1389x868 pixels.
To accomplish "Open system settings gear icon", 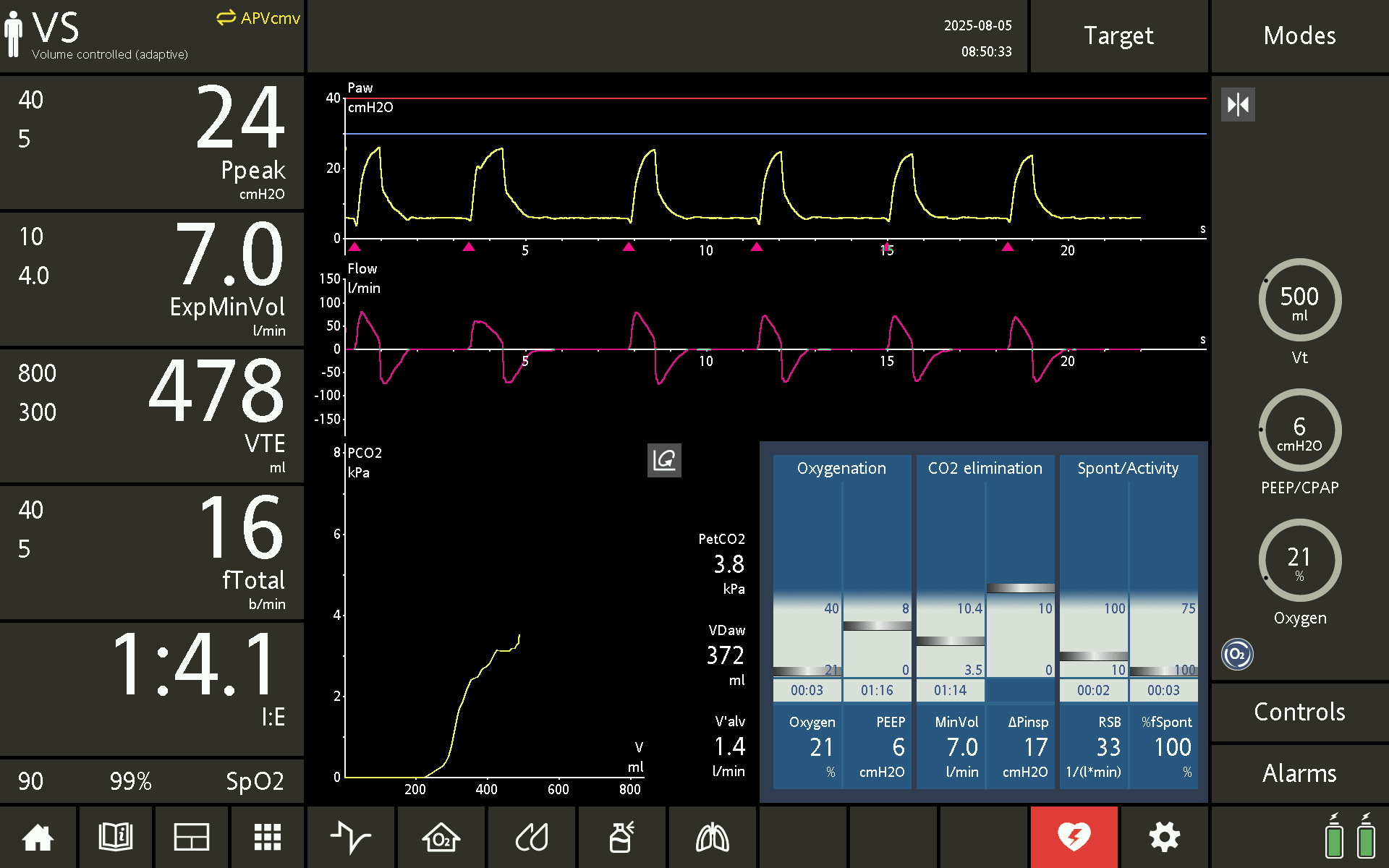I will click(x=1164, y=837).
